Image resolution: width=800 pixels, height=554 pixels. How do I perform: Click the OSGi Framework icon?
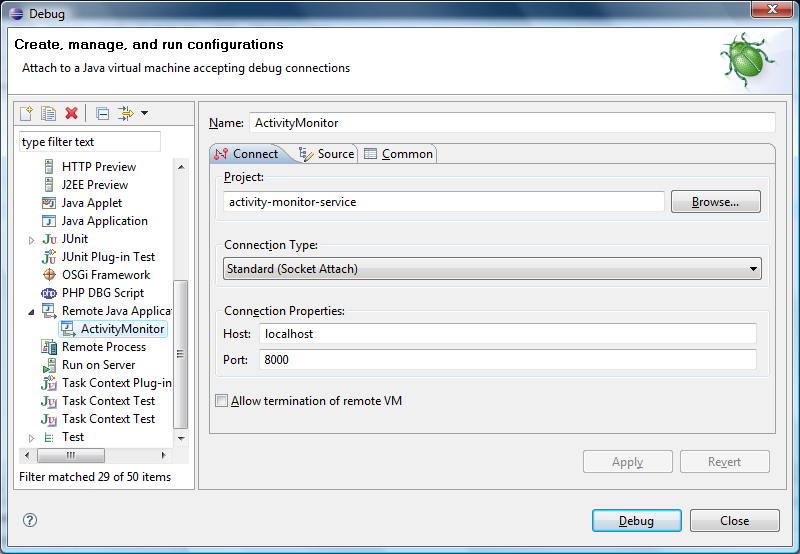[x=49, y=275]
